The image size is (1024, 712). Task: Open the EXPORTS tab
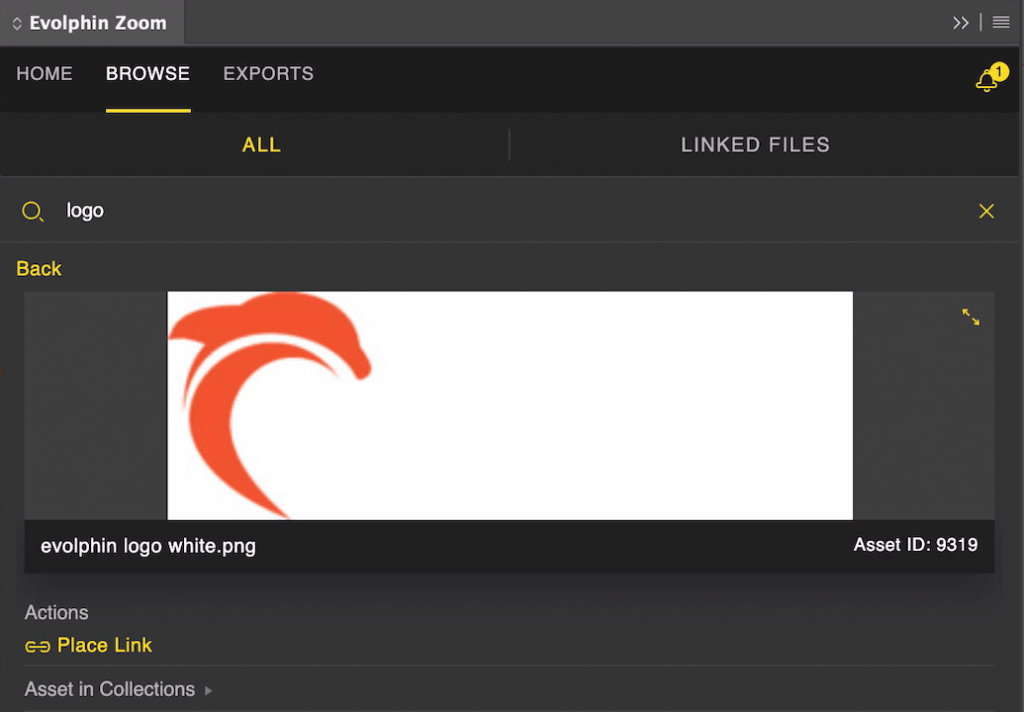coord(268,73)
